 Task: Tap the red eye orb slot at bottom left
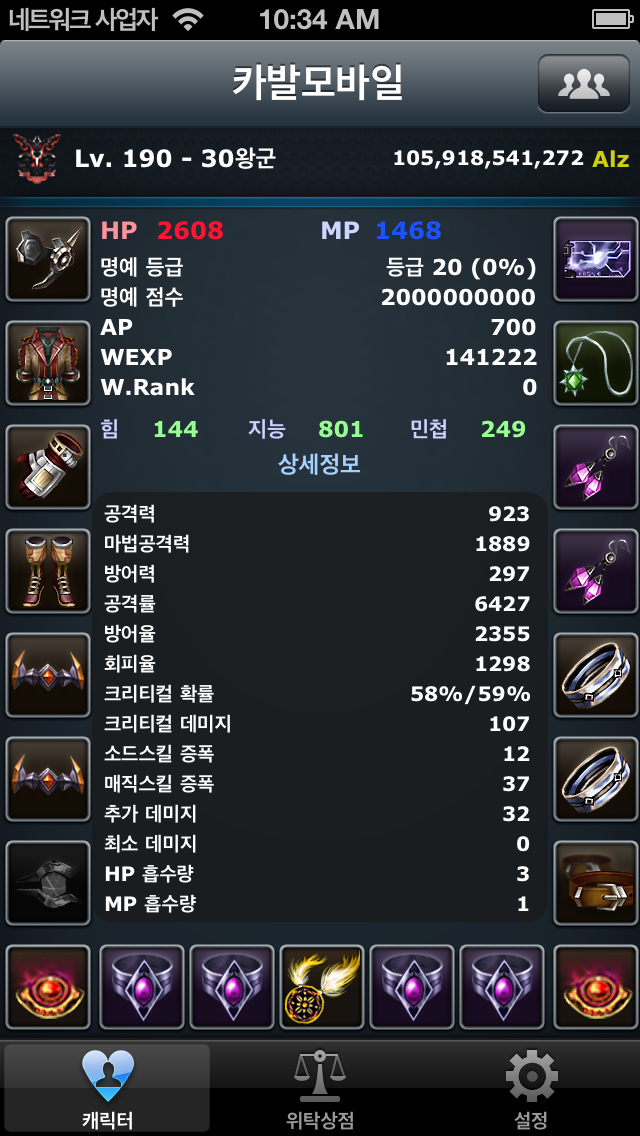pos(48,987)
